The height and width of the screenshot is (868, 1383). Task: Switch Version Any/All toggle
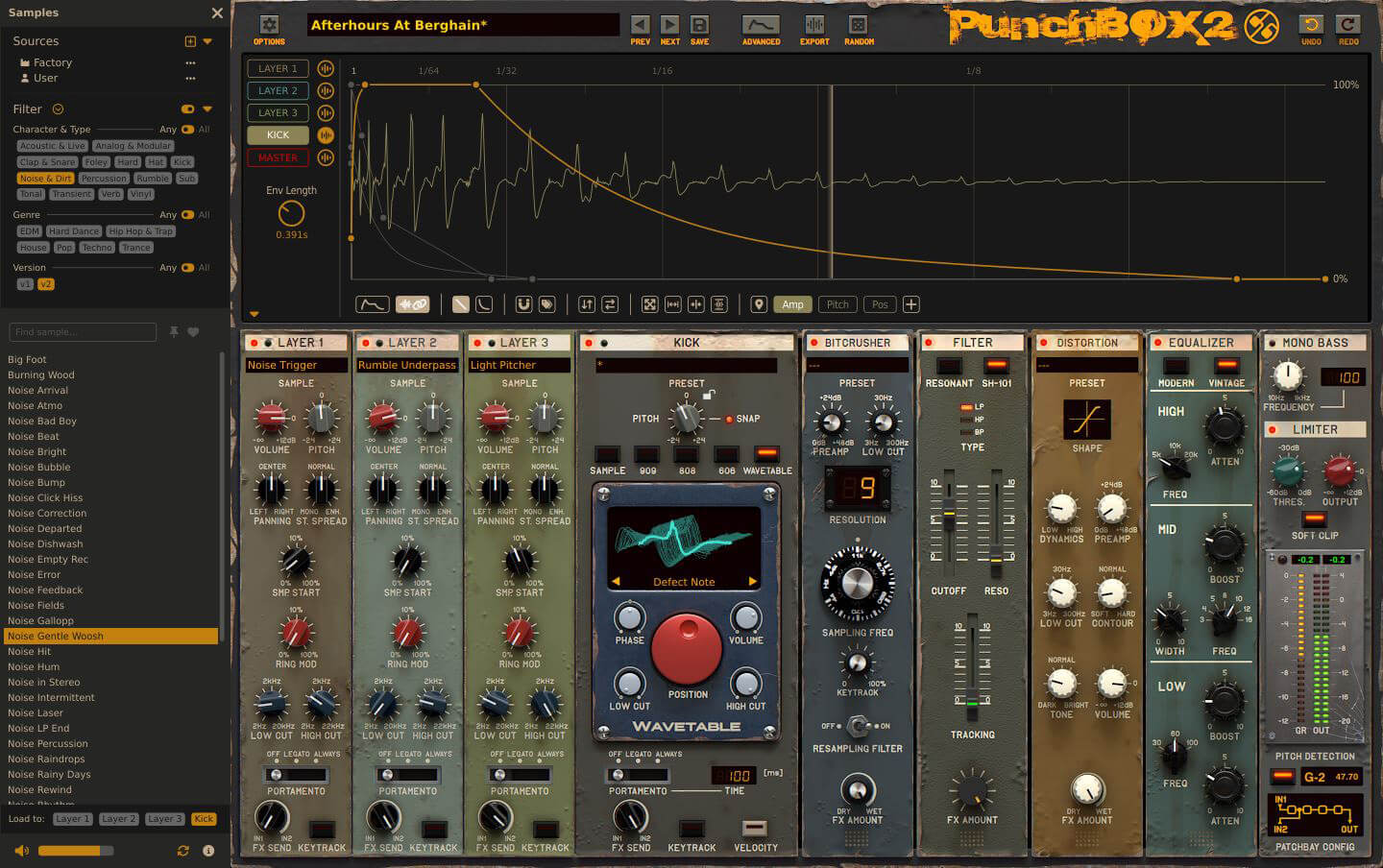187,268
